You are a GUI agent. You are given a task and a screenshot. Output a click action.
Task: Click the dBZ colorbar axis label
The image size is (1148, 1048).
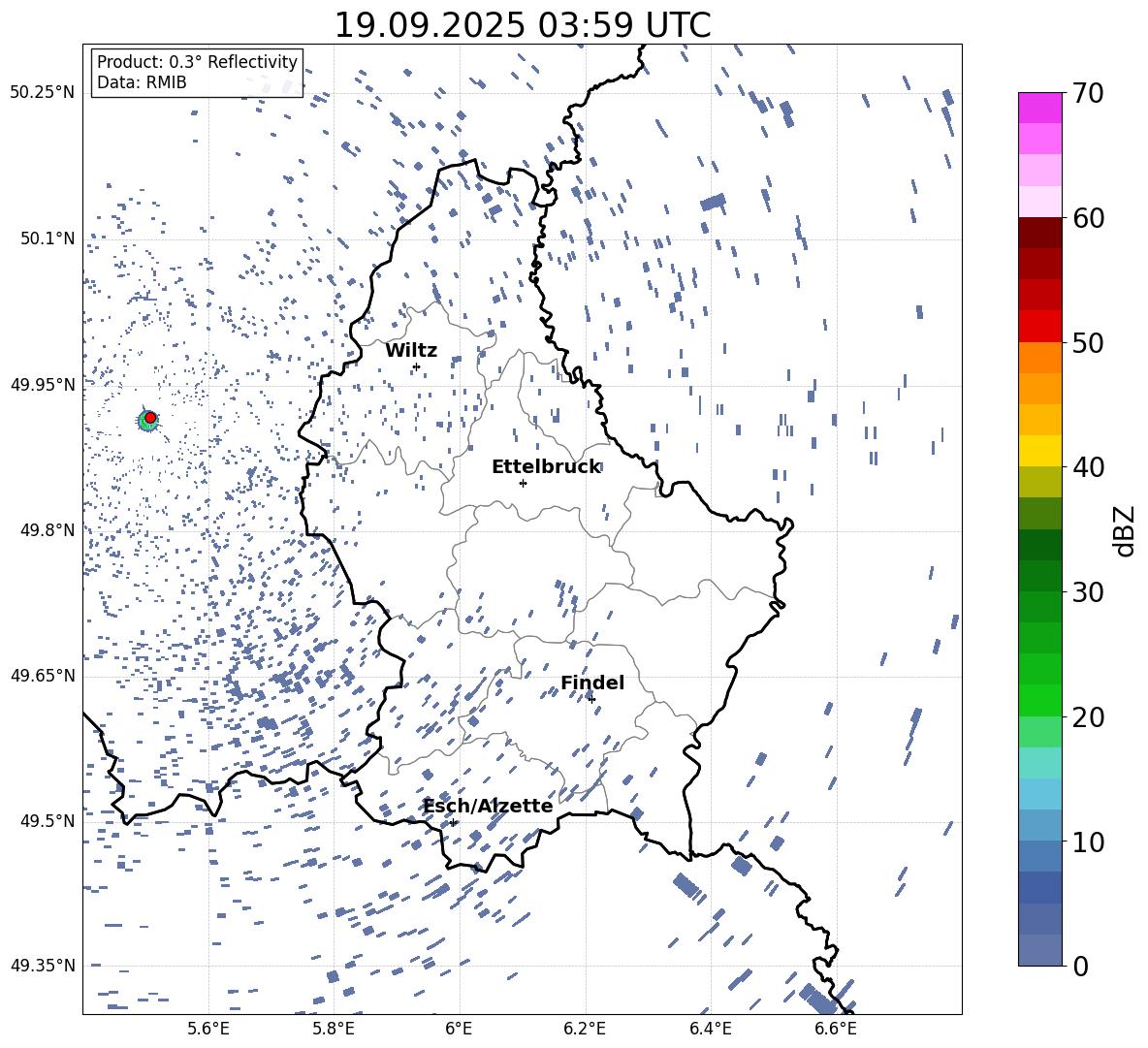1126,530
